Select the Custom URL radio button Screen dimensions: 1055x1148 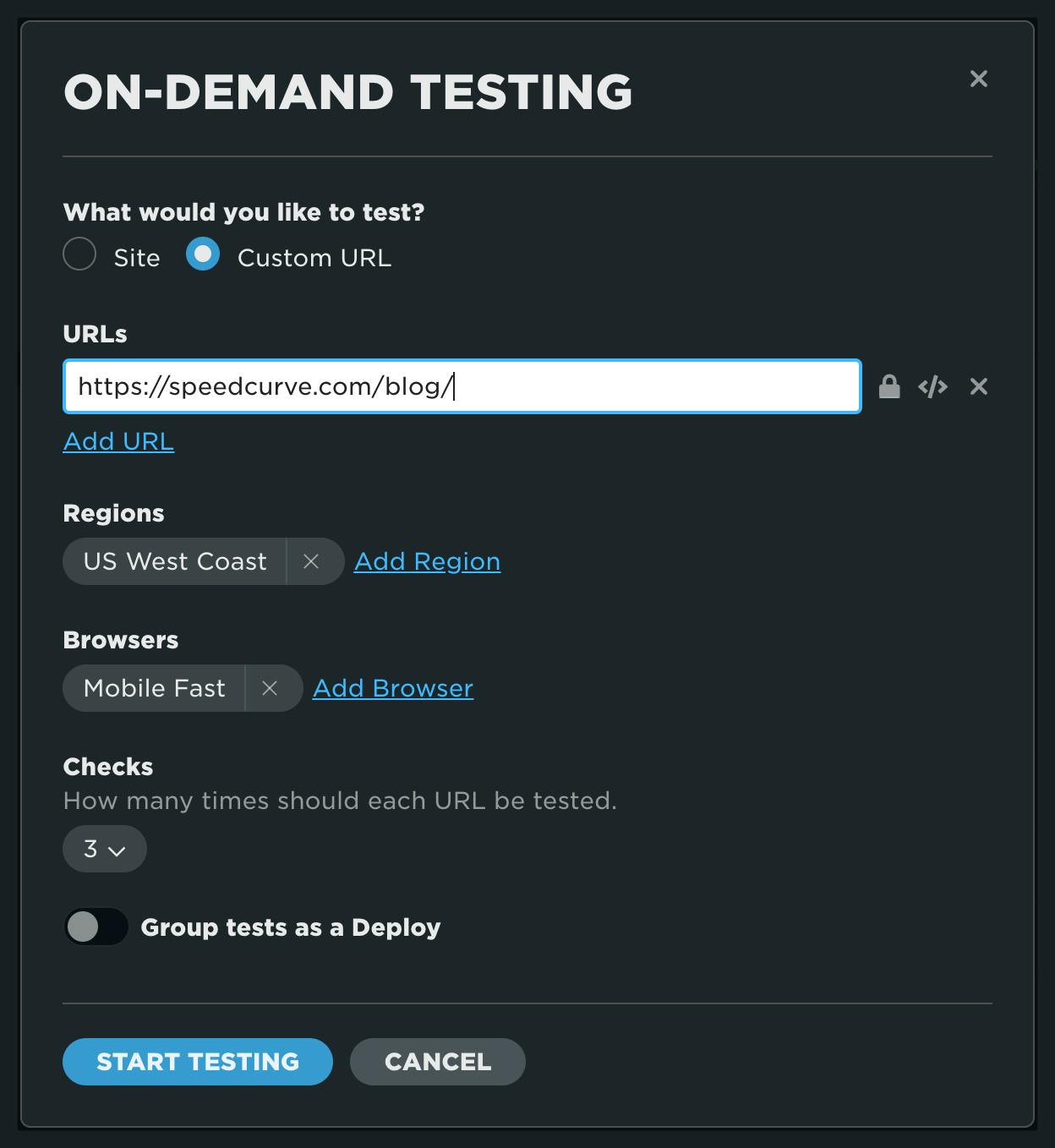(203, 254)
